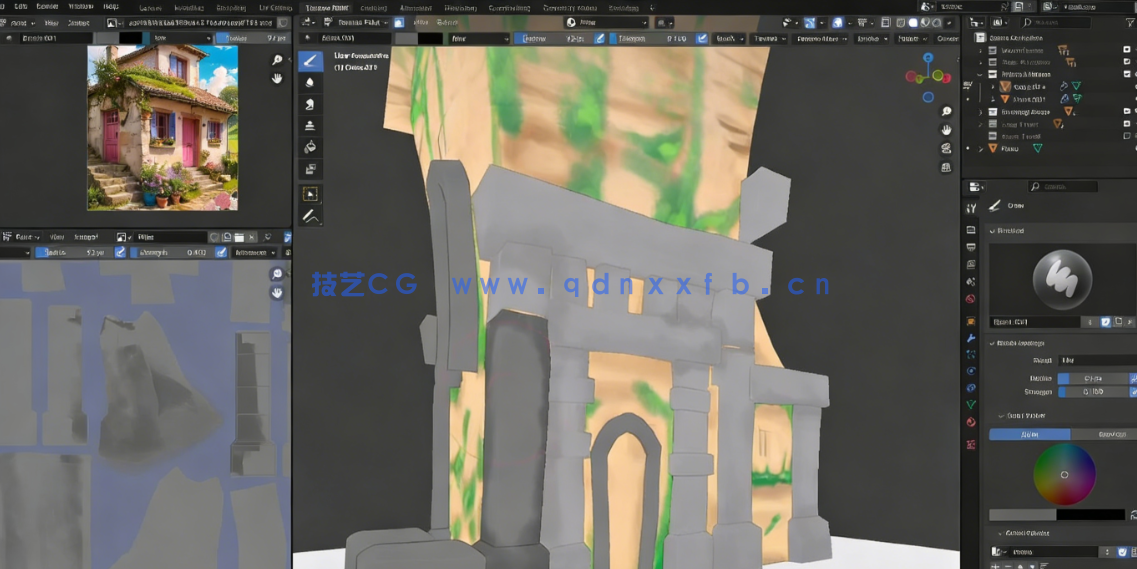Click the color wheel in Properties
The width and height of the screenshot is (1137, 569).
tap(1064, 475)
